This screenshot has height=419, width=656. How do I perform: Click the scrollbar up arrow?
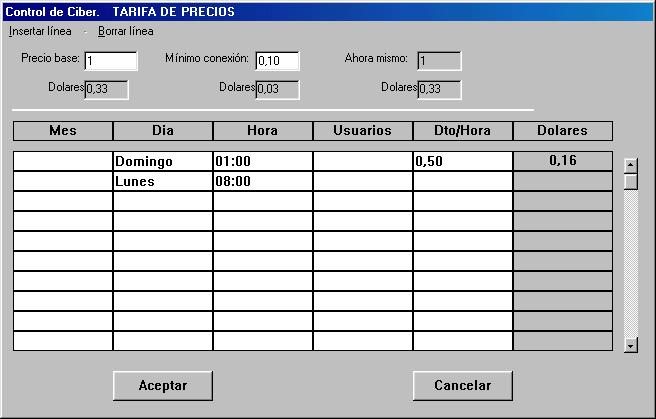(x=630, y=166)
